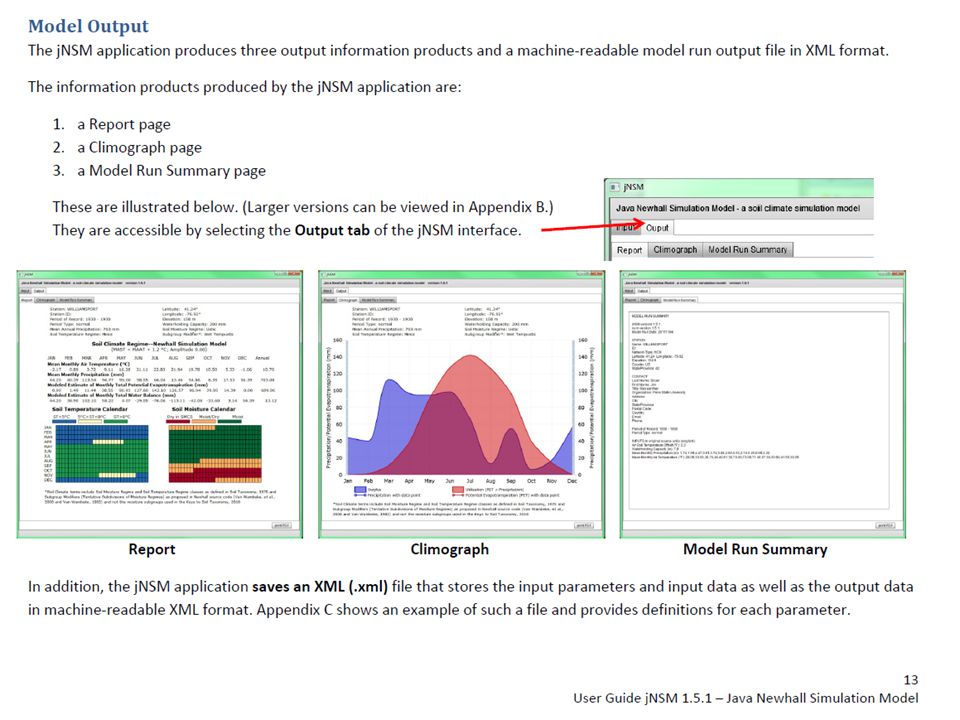Click the jNSM window title icon
This screenshot has height=720, width=960.
point(615,187)
